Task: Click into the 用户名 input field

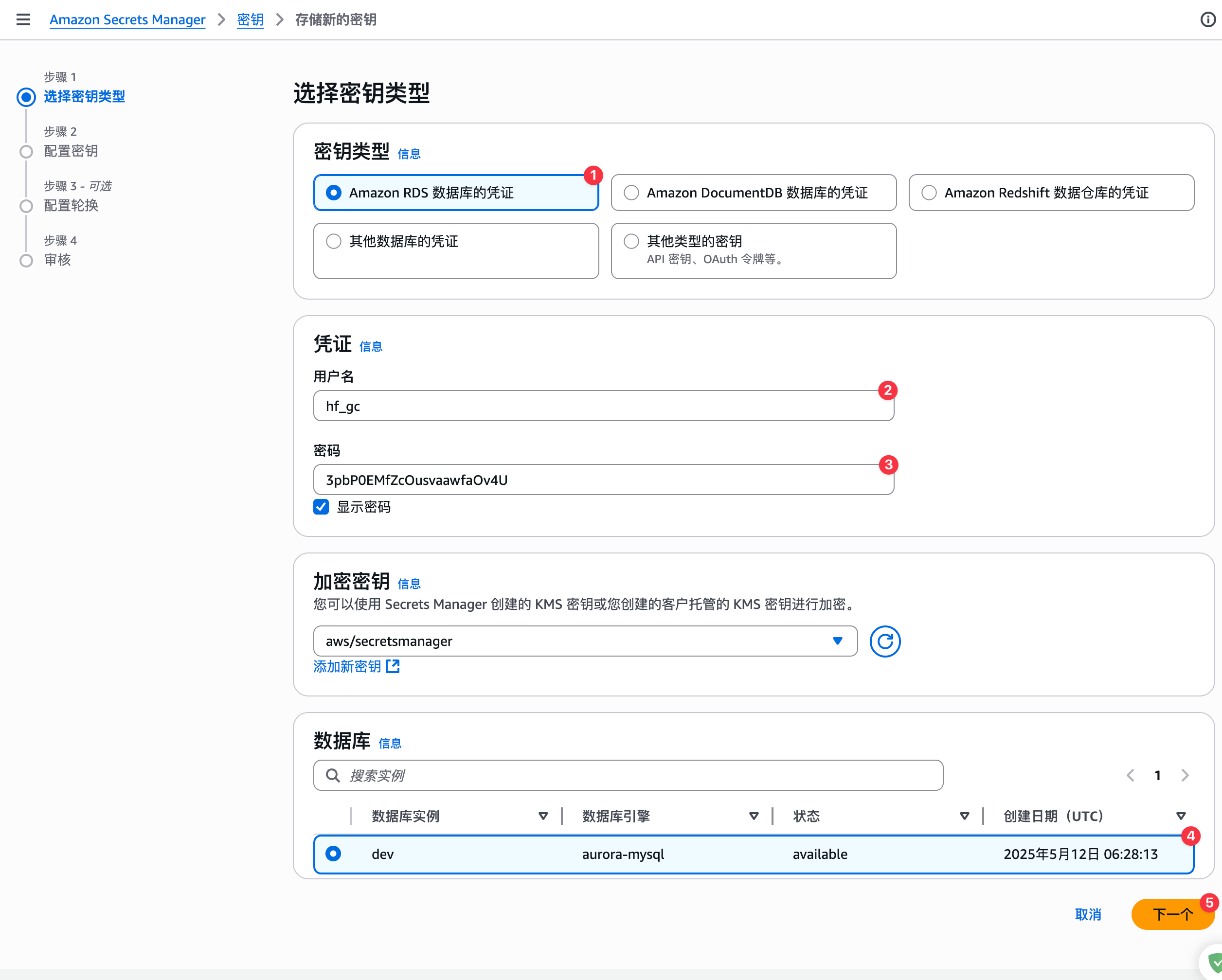Action: (x=603, y=406)
